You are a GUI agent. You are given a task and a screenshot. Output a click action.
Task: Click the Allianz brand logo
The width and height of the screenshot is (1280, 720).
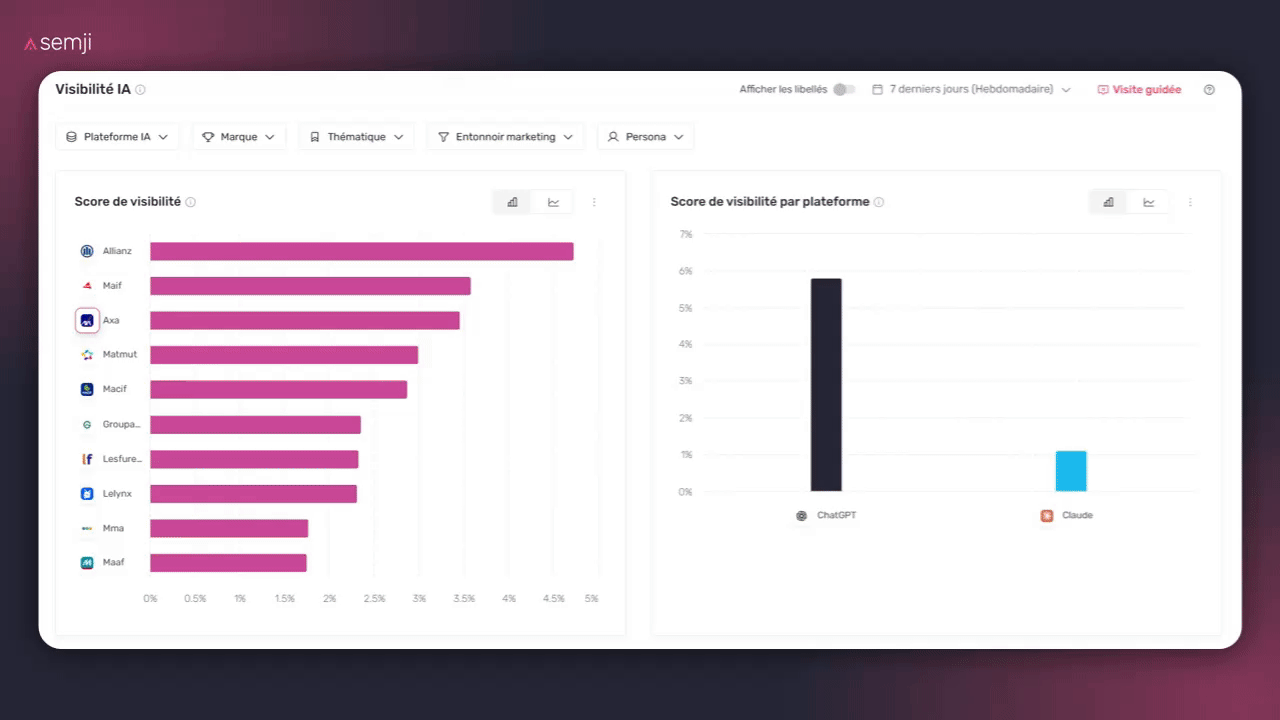click(x=87, y=251)
